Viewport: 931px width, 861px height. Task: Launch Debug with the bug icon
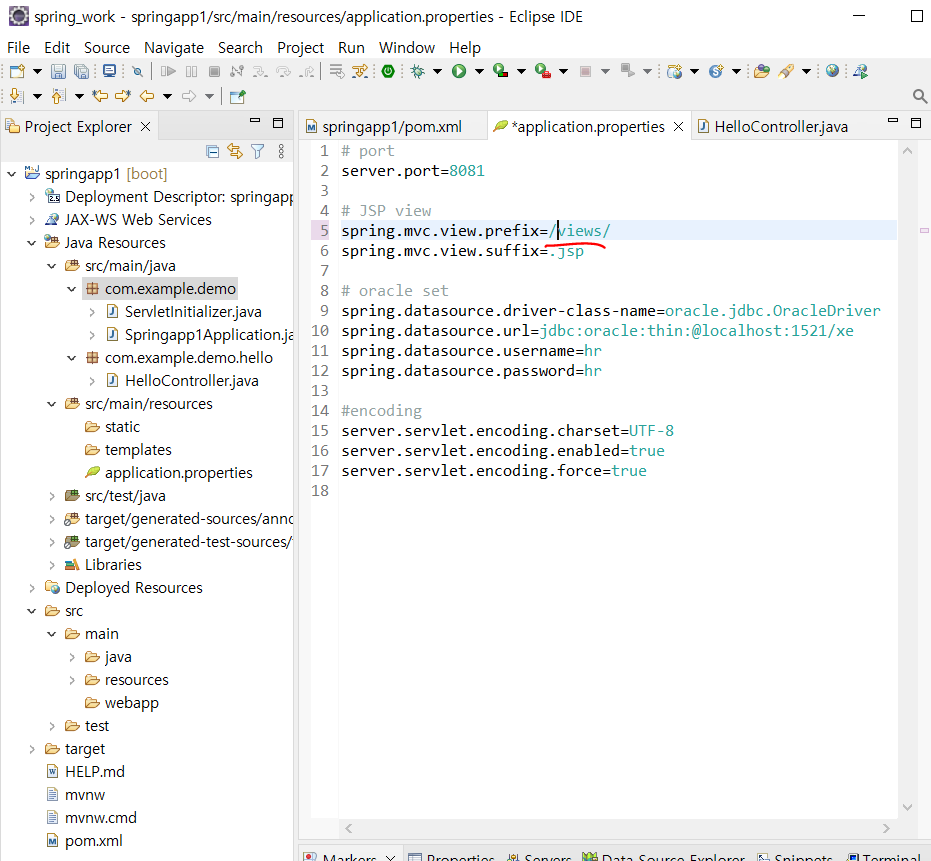coord(418,71)
